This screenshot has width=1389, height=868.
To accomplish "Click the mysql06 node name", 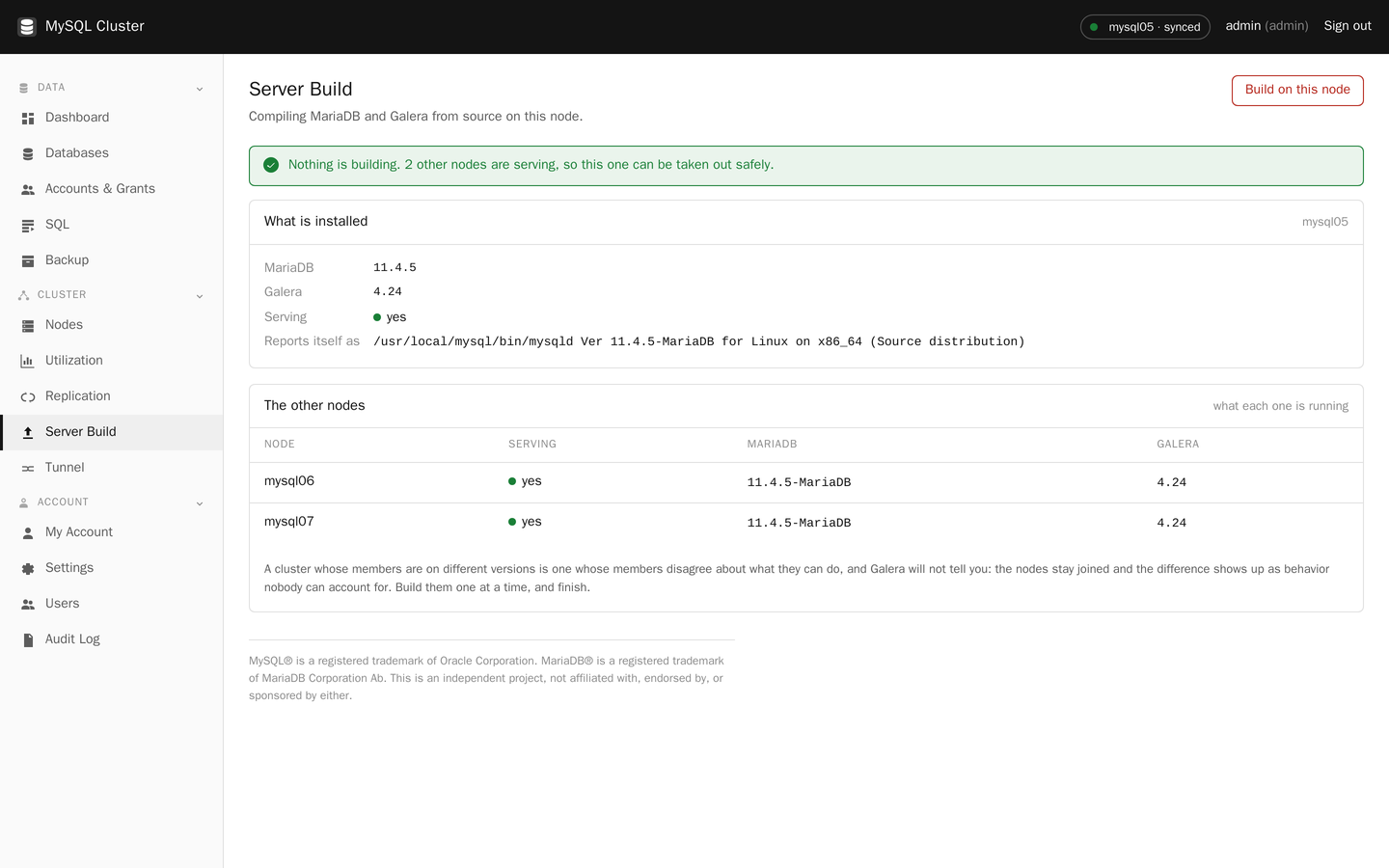I will (289, 481).
